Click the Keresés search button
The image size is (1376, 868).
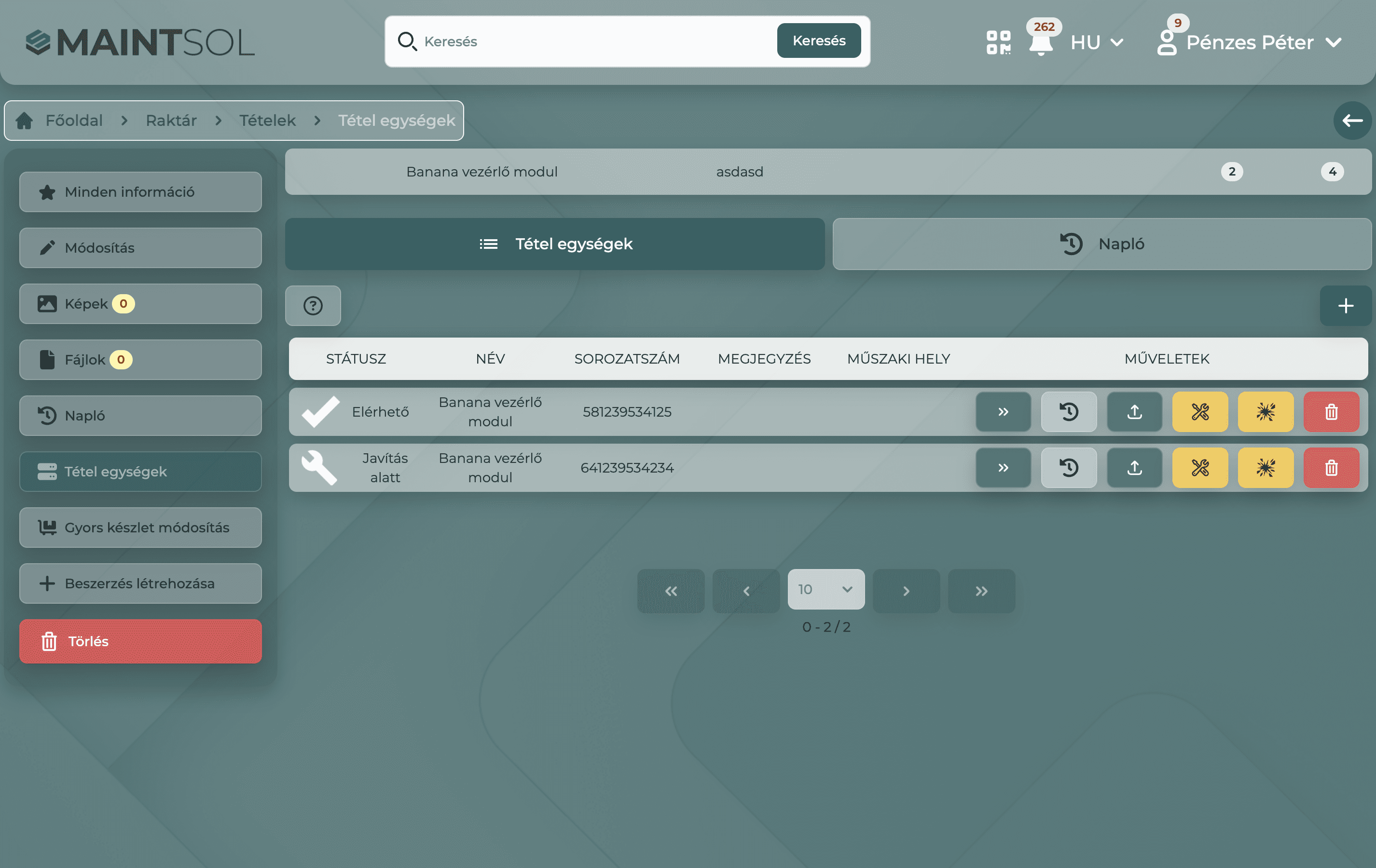pos(818,41)
